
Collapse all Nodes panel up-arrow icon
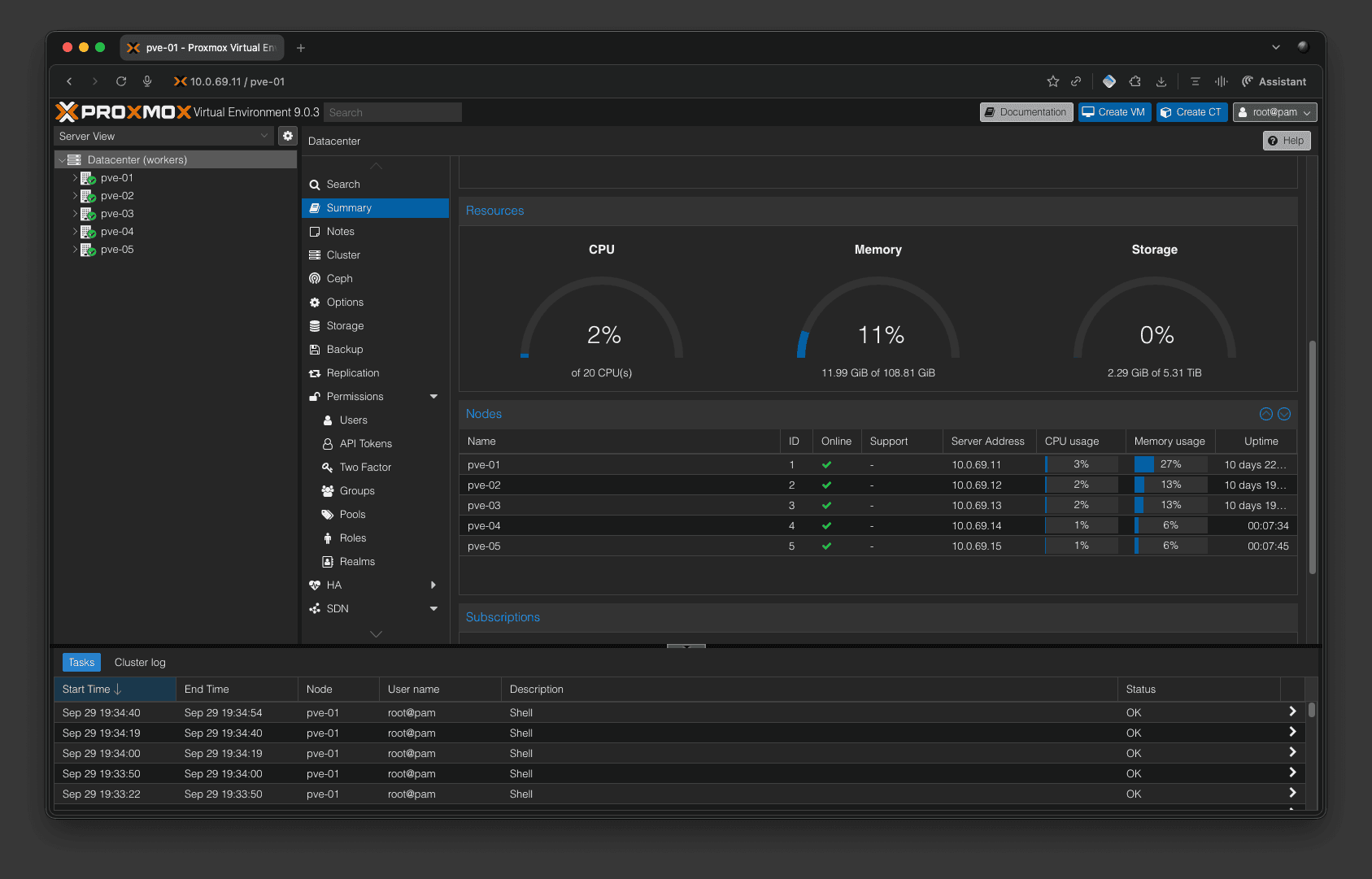pyautogui.click(x=1266, y=414)
